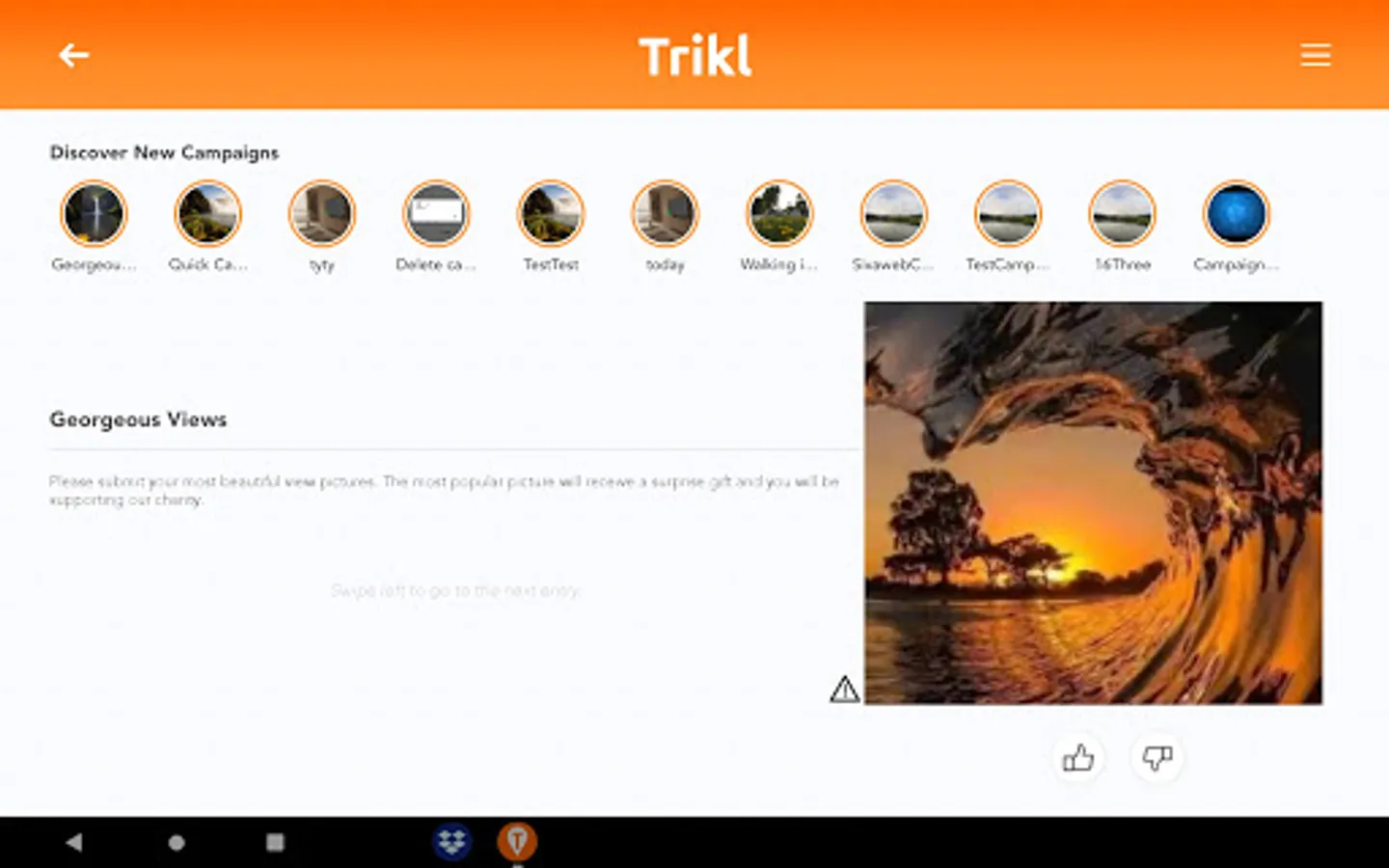This screenshot has height=868, width=1389.
Task: Open Dropbox from the taskbar
Action: [x=451, y=842]
